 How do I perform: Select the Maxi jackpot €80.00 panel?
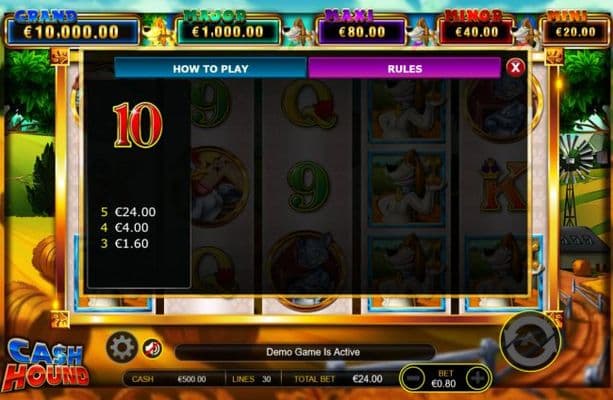(361, 31)
